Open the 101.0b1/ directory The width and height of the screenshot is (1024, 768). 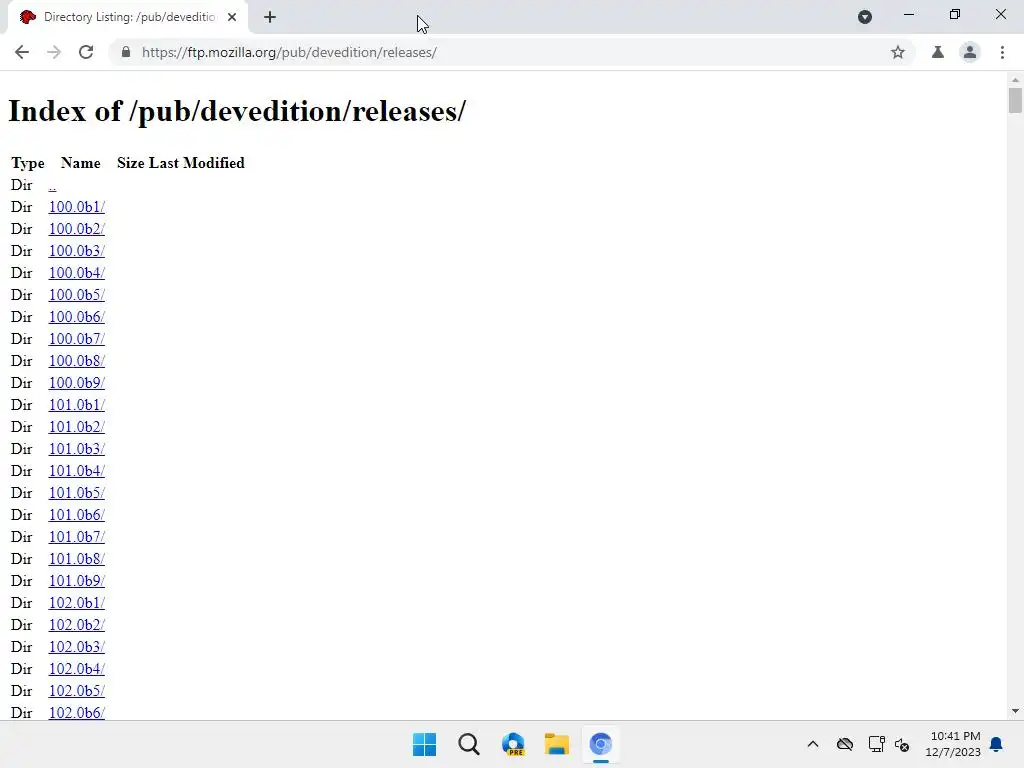point(76,405)
